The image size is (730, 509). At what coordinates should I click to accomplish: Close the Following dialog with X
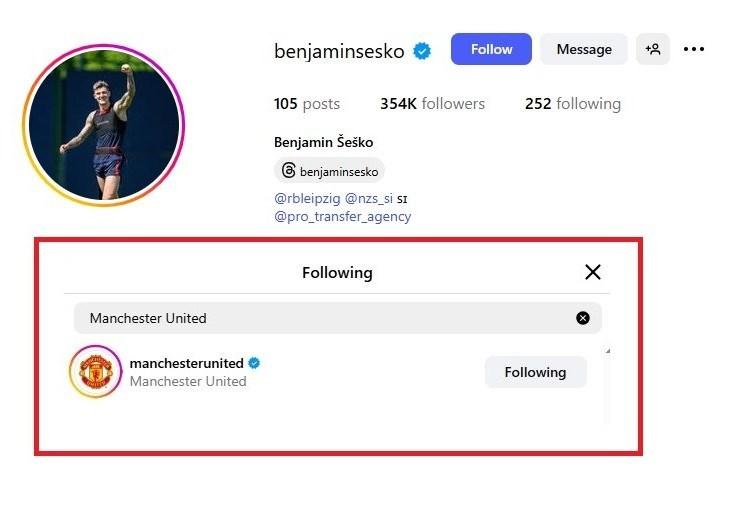pos(593,272)
